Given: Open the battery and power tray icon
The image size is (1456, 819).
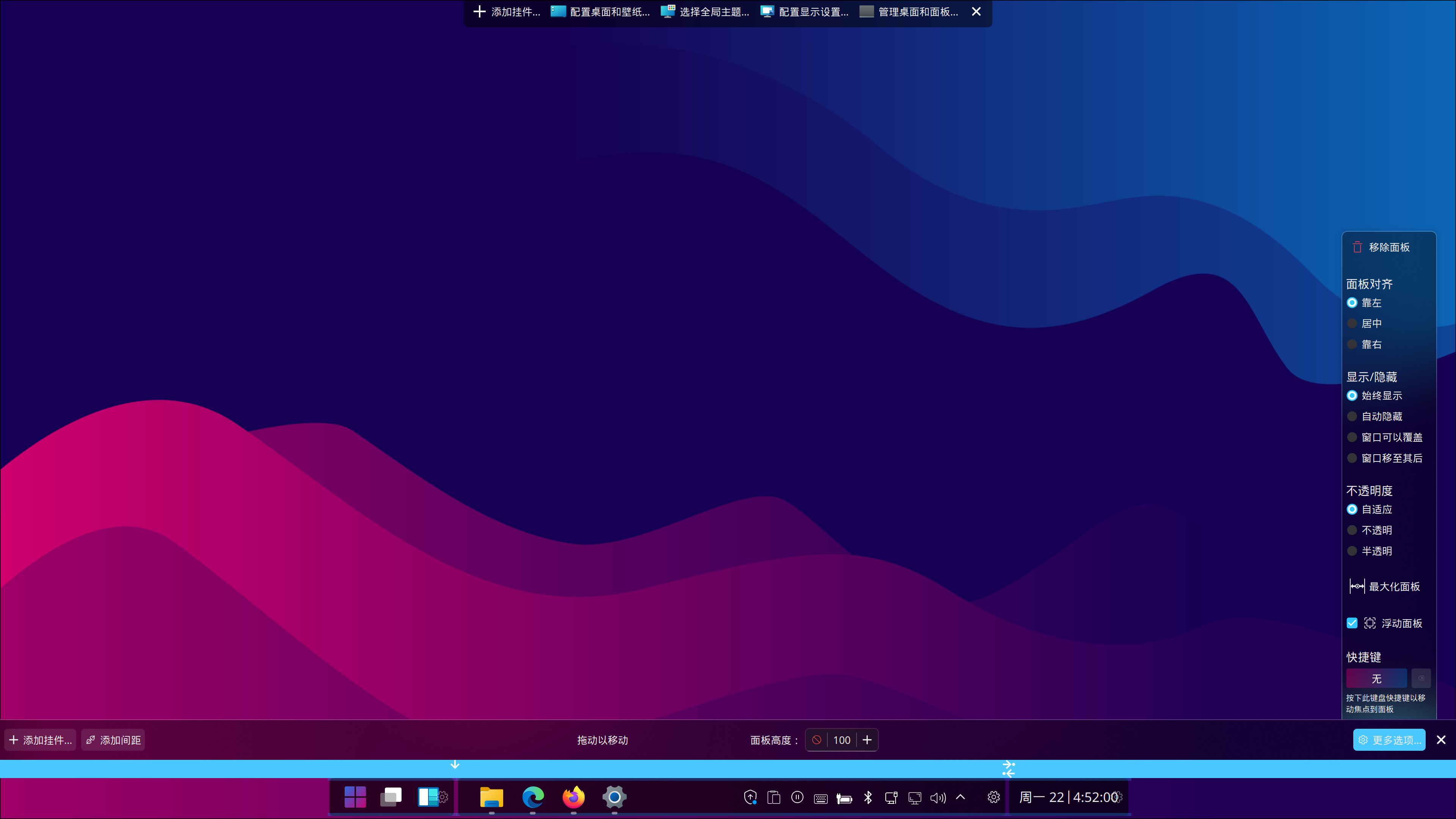Looking at the screenshot, I should 844,798.
